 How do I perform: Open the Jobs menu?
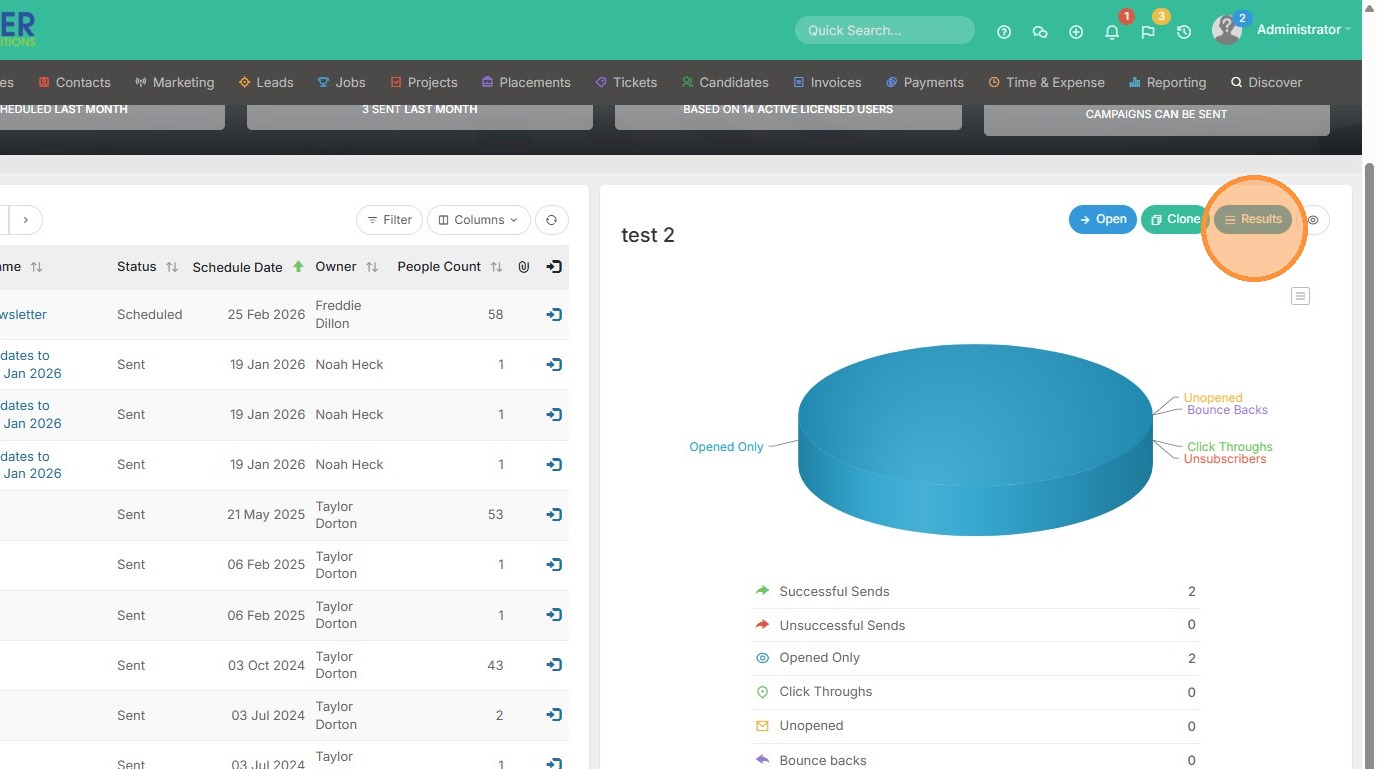[341, 82]
